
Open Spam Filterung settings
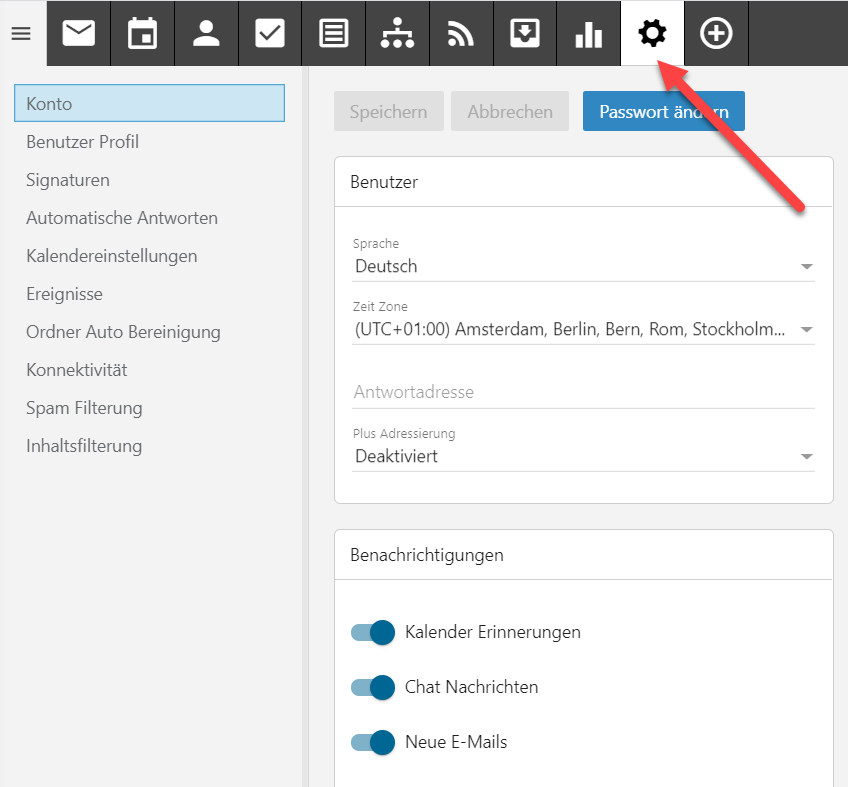point(84,408)
